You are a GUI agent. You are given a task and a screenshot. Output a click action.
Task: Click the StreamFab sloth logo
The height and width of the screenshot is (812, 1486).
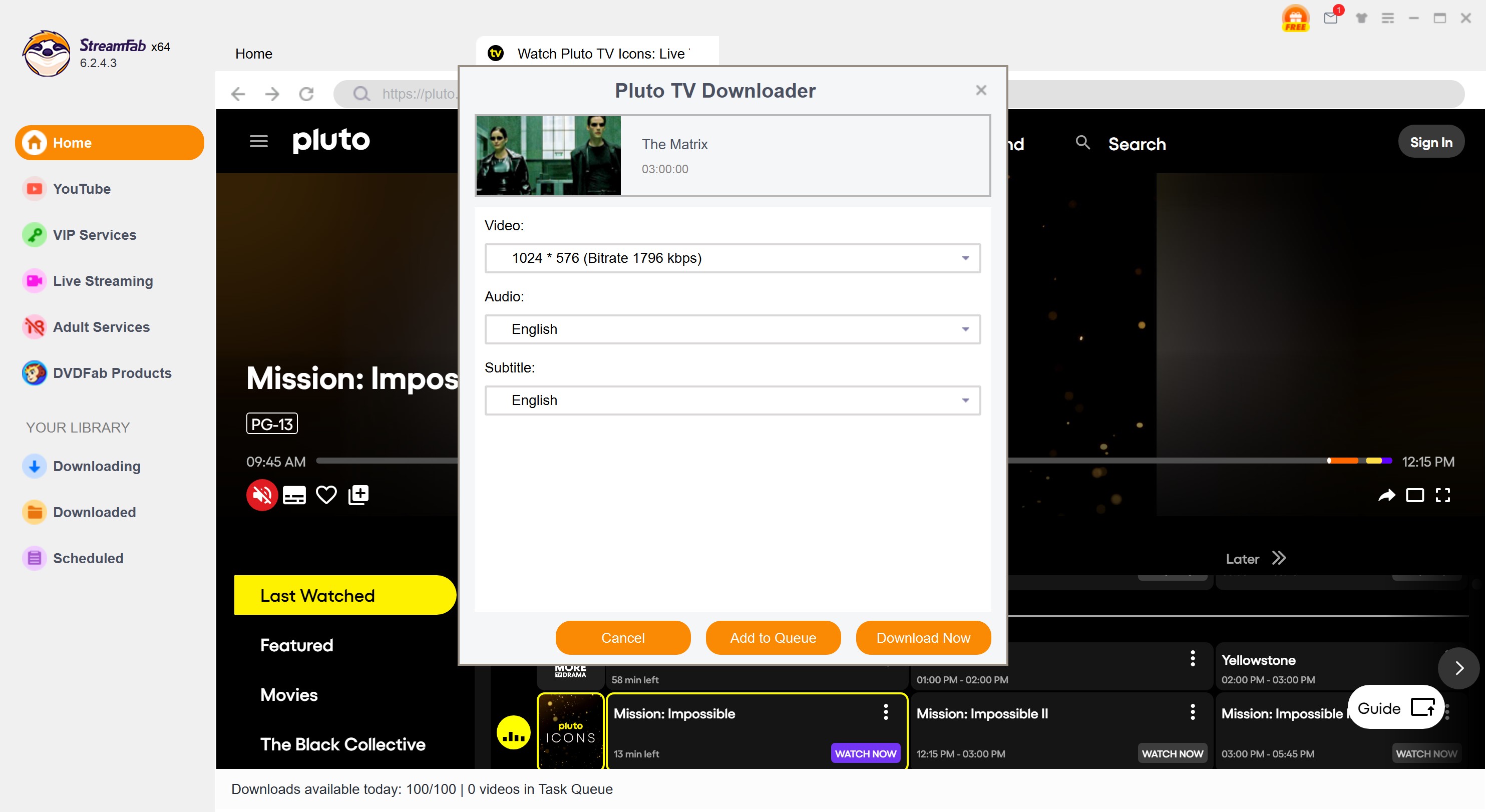pyautogui.click(x=46, y=53)
